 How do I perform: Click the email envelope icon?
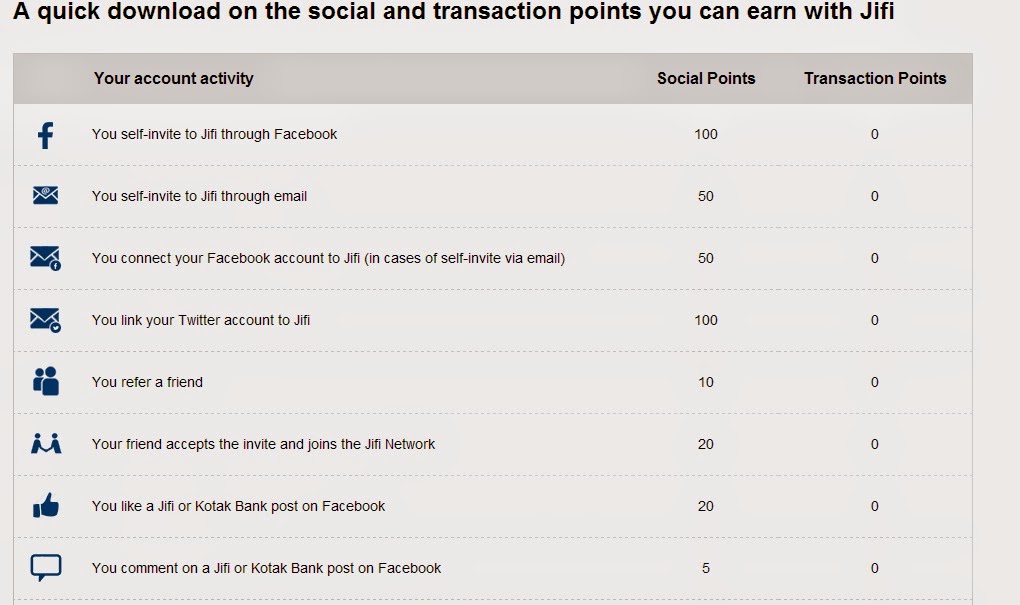point(45,196)
